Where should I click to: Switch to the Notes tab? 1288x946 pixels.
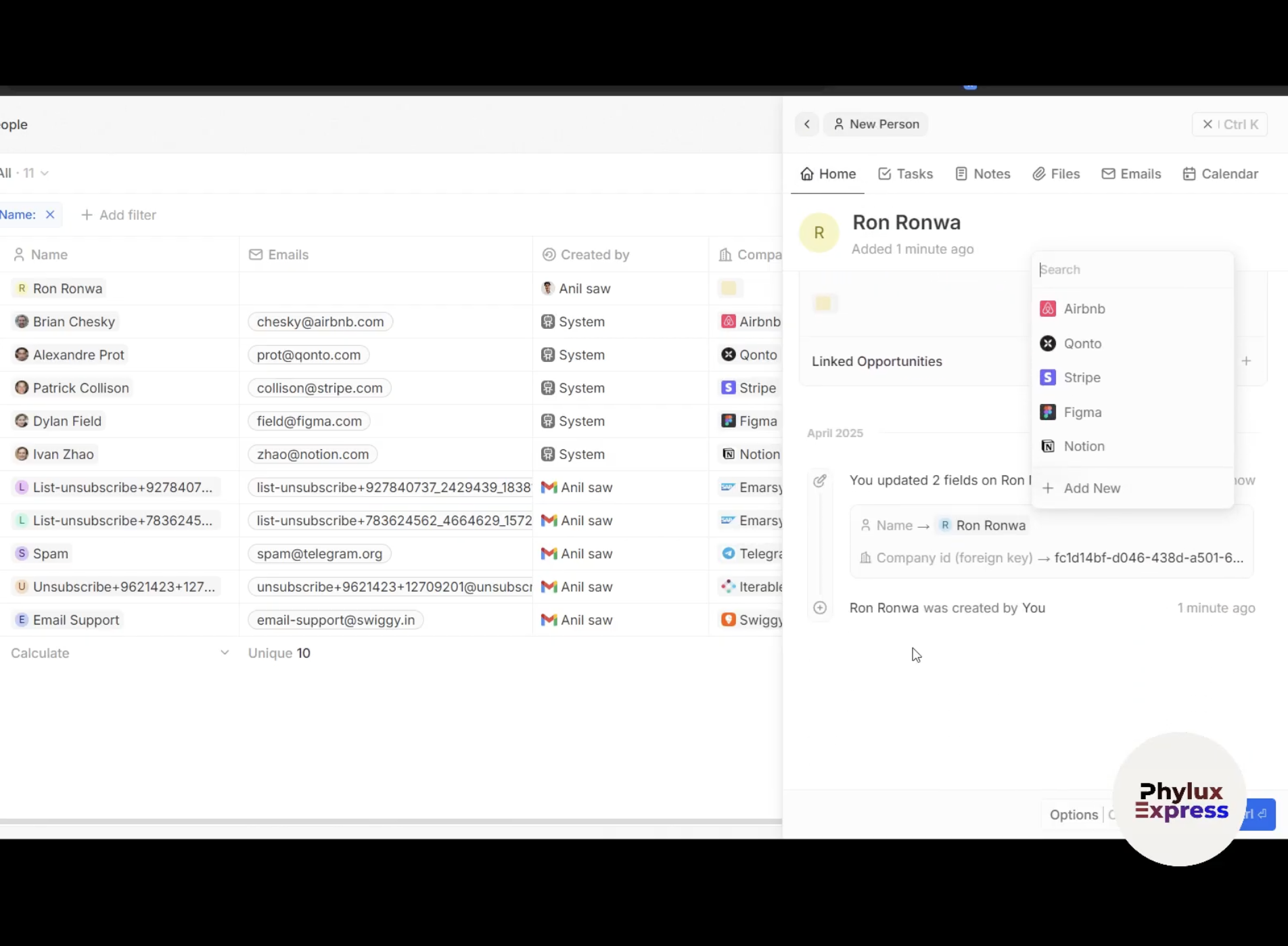click(982, 174)
